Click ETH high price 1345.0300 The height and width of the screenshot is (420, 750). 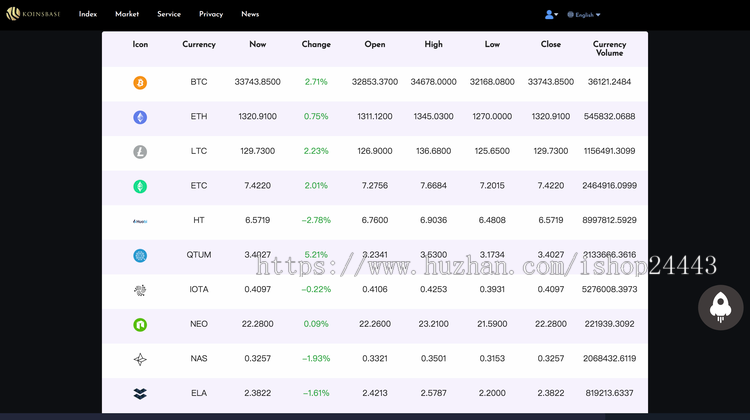coord(433,116)
